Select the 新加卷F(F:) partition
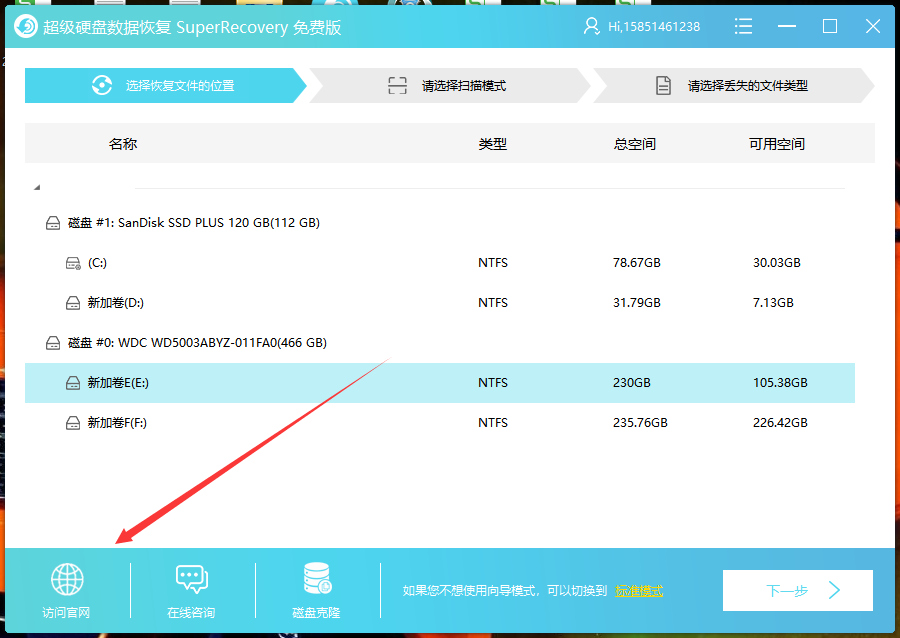900x638 pixels. (440, 423)
